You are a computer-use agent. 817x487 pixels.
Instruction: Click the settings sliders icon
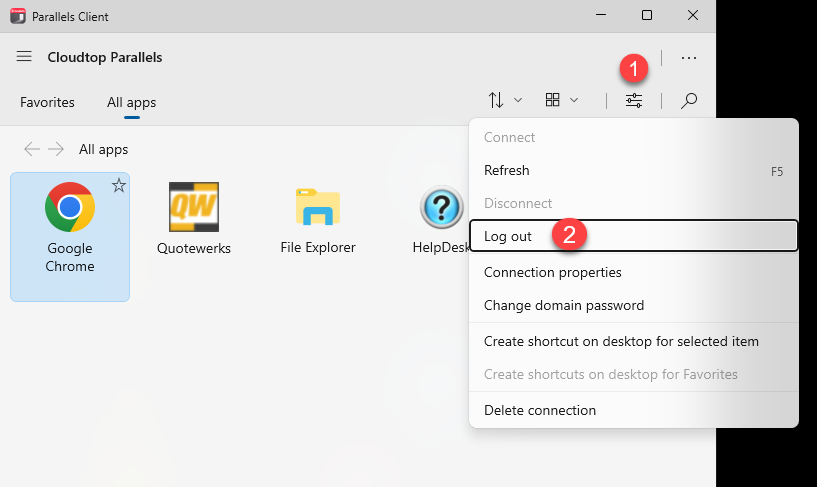point(634,100)
